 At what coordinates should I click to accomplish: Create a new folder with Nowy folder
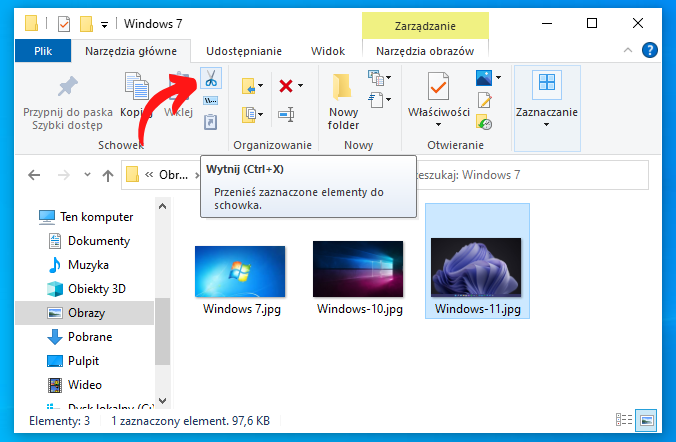pyautogui.click(x=343, y=102)
